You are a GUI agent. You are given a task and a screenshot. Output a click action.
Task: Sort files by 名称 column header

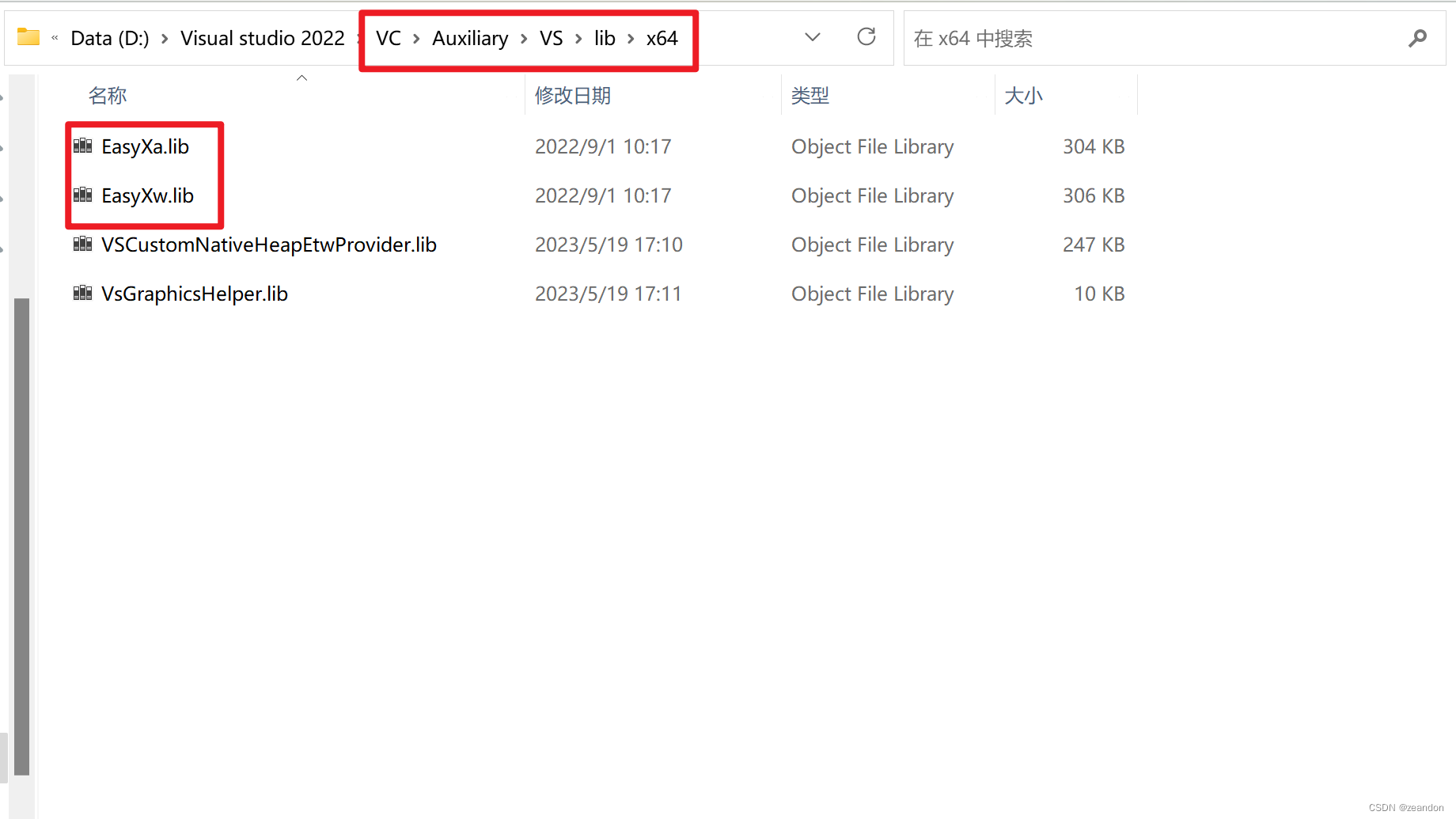(108, 96)
